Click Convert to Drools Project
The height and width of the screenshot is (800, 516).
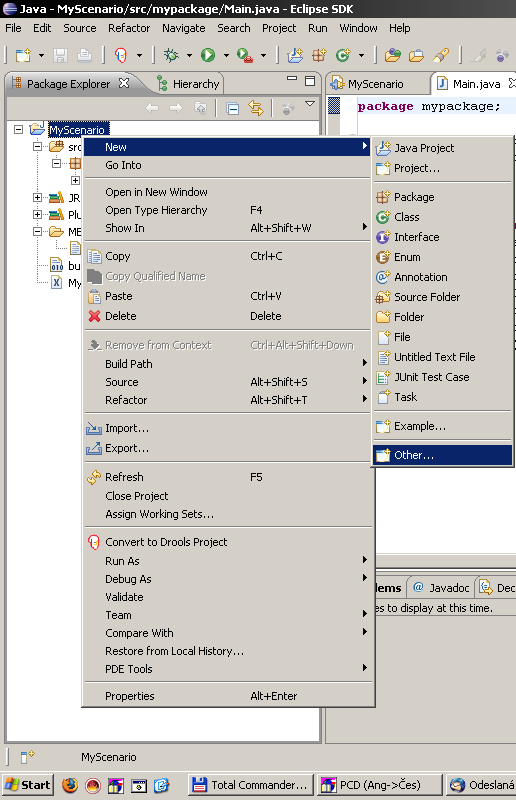(x=228, y=542)
